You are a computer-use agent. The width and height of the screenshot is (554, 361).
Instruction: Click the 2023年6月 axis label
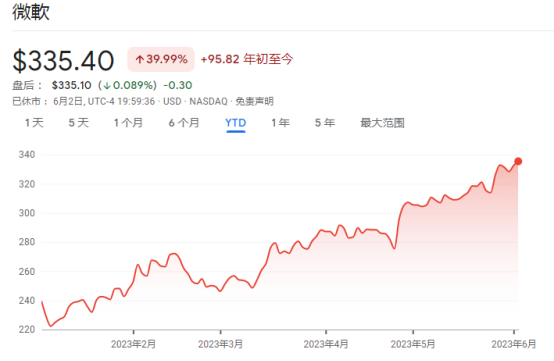tap(514, 344)
